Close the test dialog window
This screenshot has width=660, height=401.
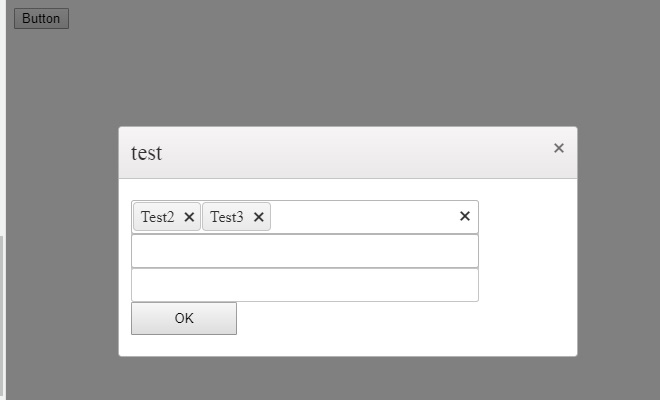tap(558, 148)
